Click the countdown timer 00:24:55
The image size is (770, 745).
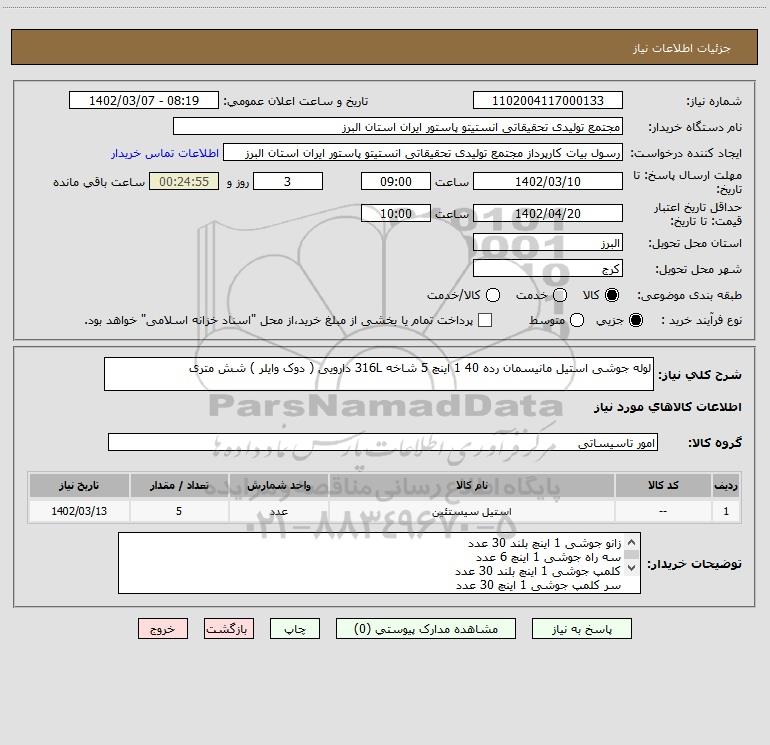click(184, 181)
